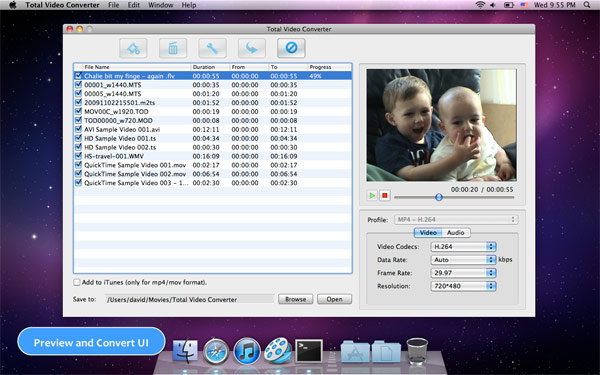Click the Preview and Convert UI button

[91, 342]
